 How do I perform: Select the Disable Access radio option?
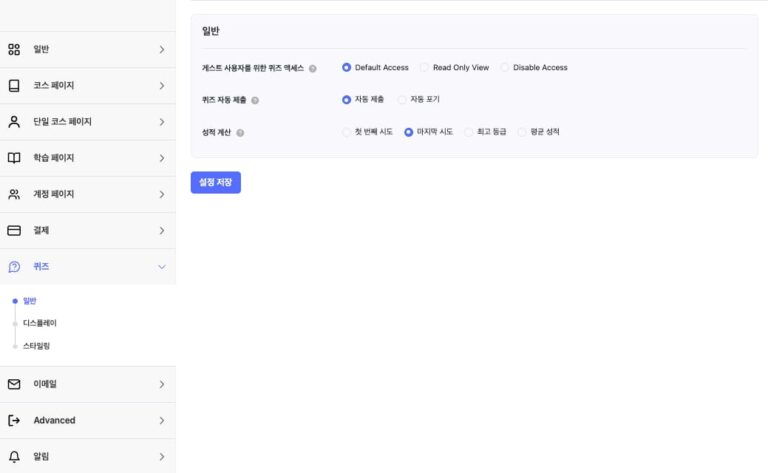coord(505,68)
